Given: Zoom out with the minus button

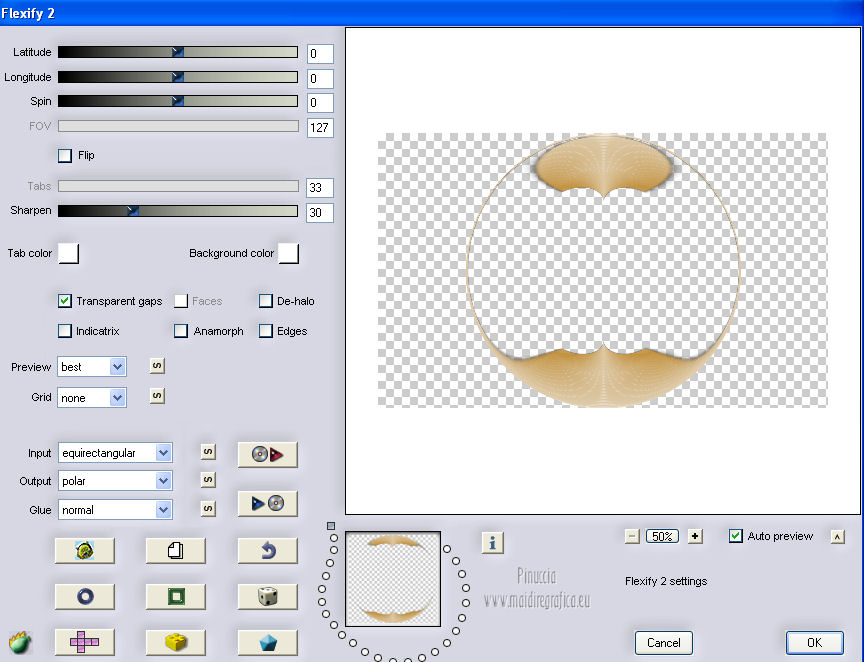Looking at the screenshot, I should point(632,536).
